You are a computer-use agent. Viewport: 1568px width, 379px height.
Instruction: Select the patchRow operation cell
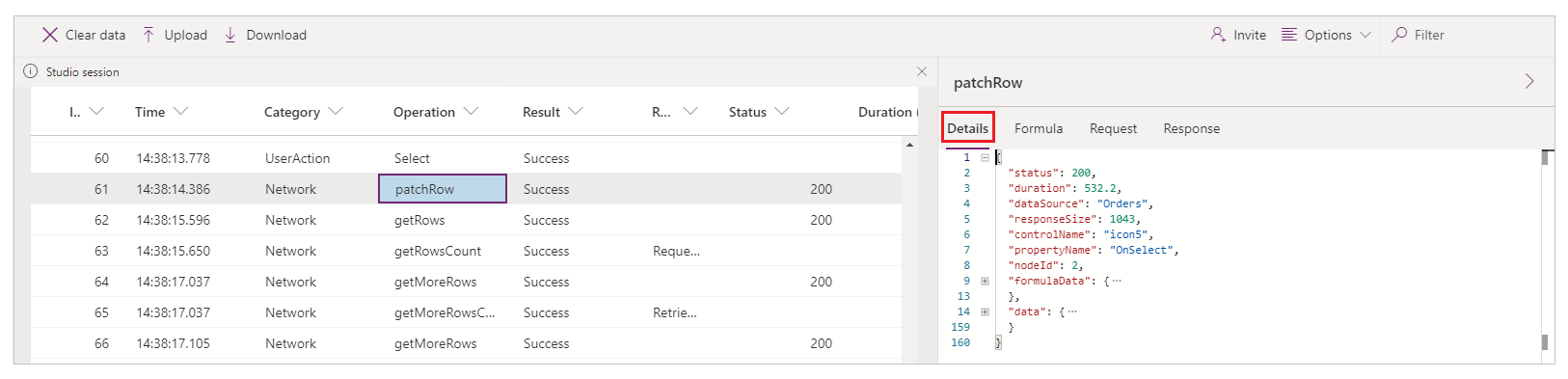coord(443,189)
